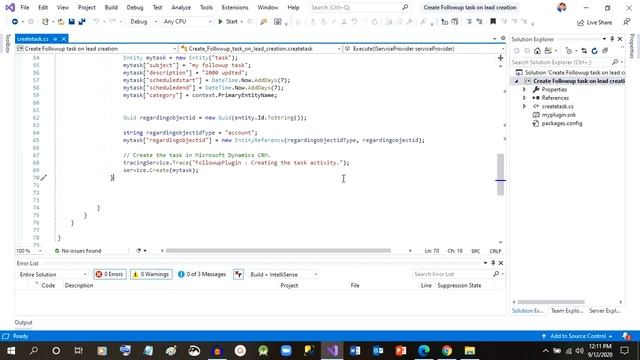This screenshot has width=640, height=360.
Task: Toggle the bookmark toolbar icon
Action: point(493,22)
